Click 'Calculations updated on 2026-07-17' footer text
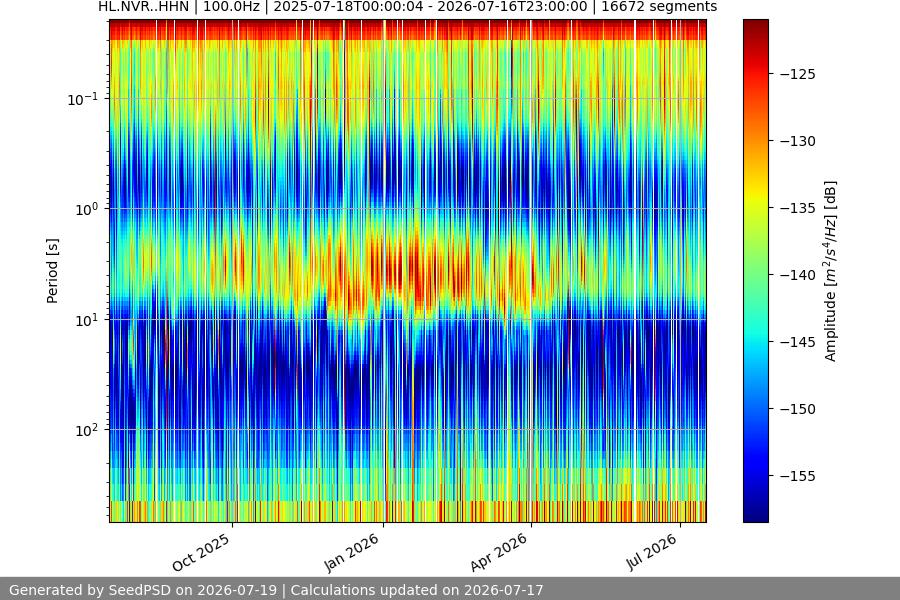The height and width of the screenshot is (600, 900). pyautogui.click(x=417, y=590)
